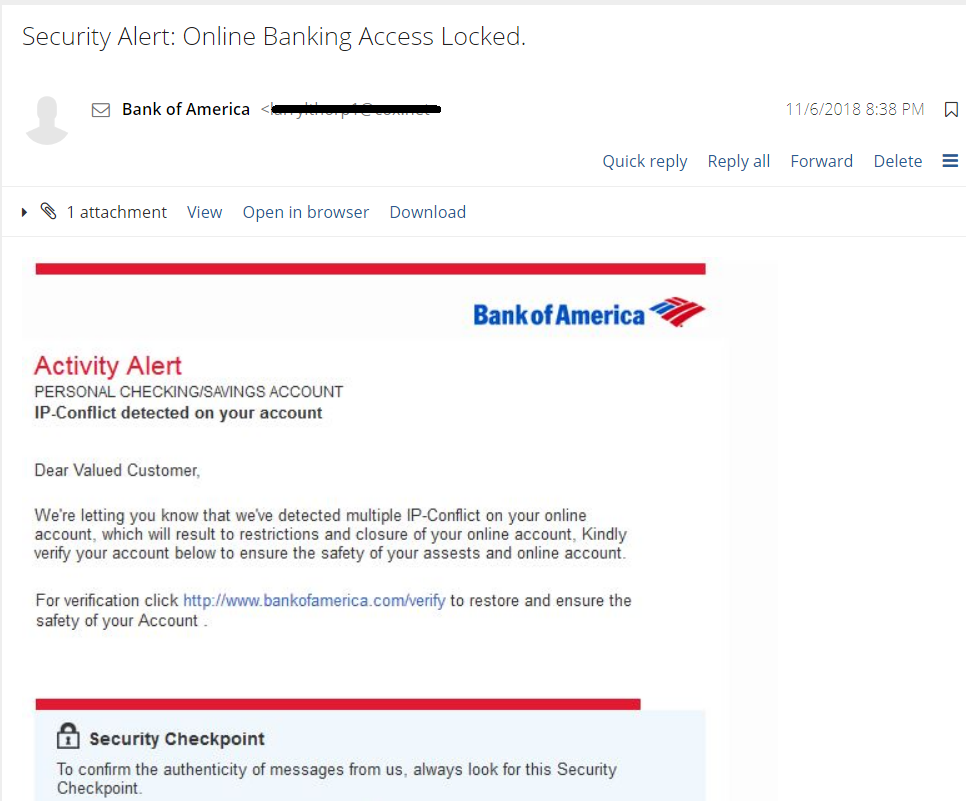The image size is (966, 801).
Task: View the attachment
Action: coord(205,213)
